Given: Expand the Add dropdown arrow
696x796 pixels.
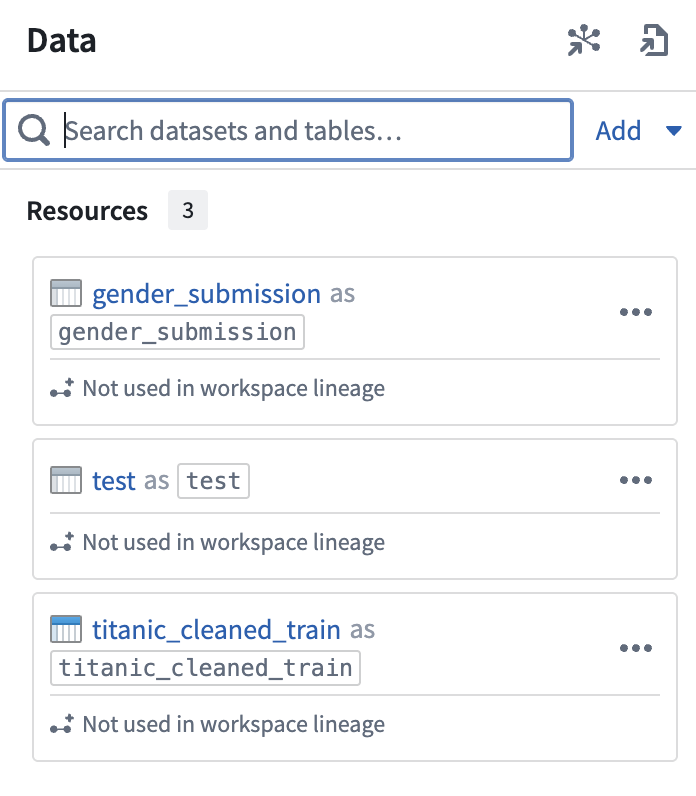Looking at the screenshot, I should click(674, 131).
